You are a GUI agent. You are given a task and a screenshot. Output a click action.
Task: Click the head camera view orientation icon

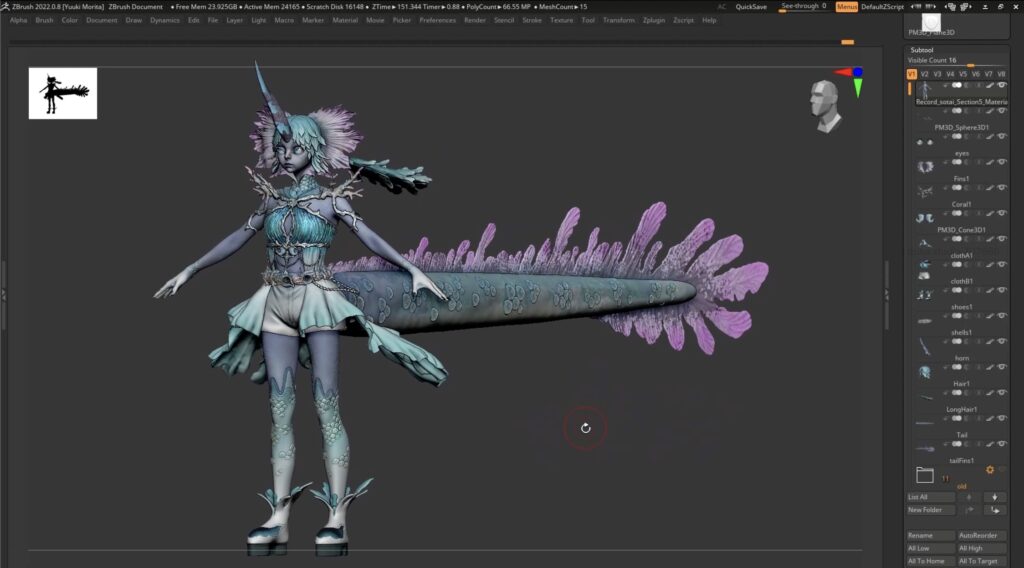click(826, 107)
